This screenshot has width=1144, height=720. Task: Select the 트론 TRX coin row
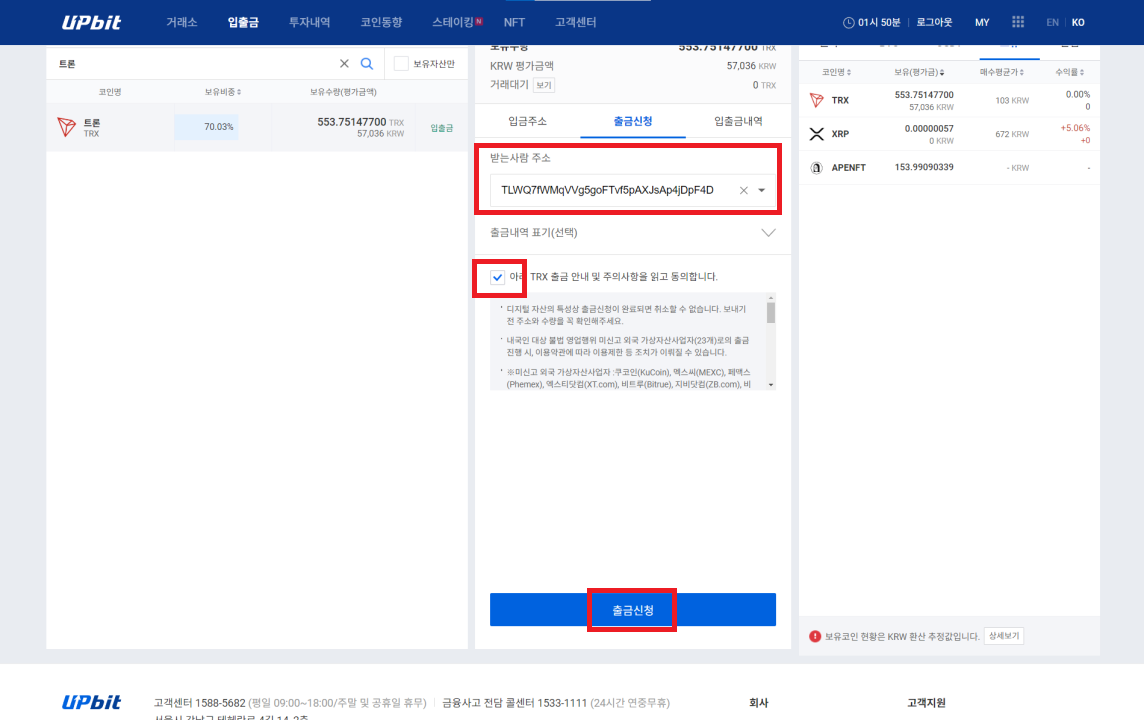coord(257,127)
